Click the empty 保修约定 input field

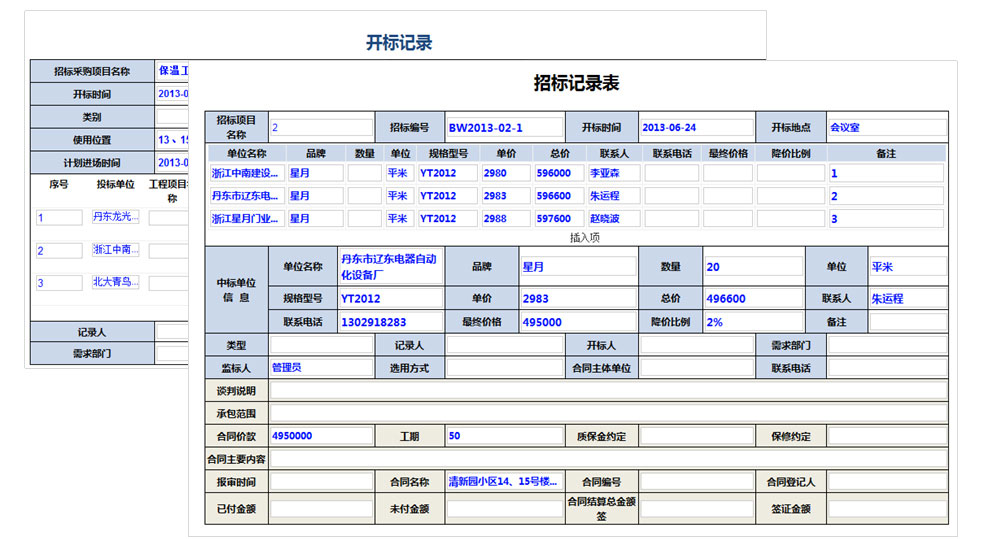887,436
